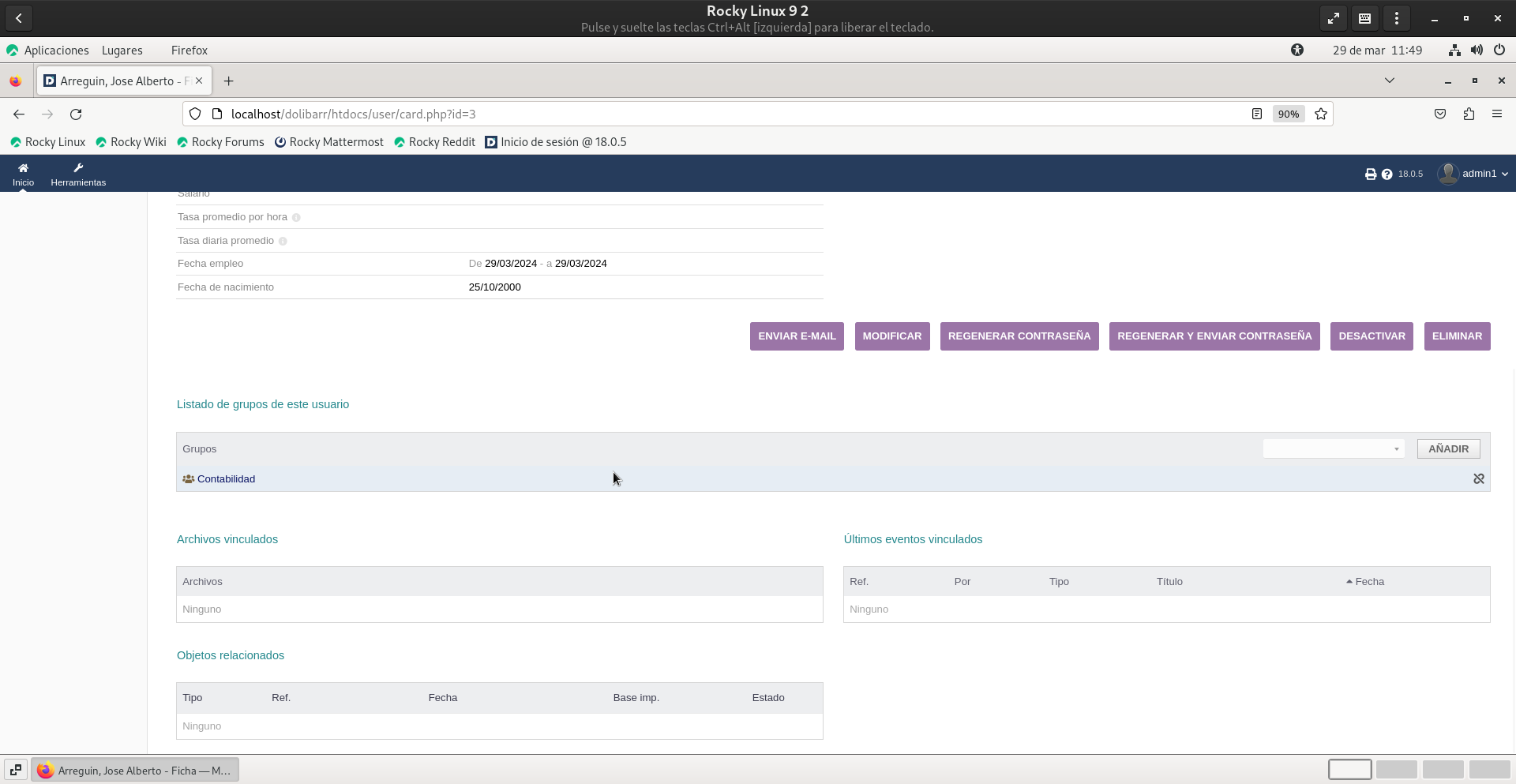Image resolution: width=1516 pixels, height=784 pixels.
Task: Sort events by the Fecha column
Action: tap(1369, 582)
